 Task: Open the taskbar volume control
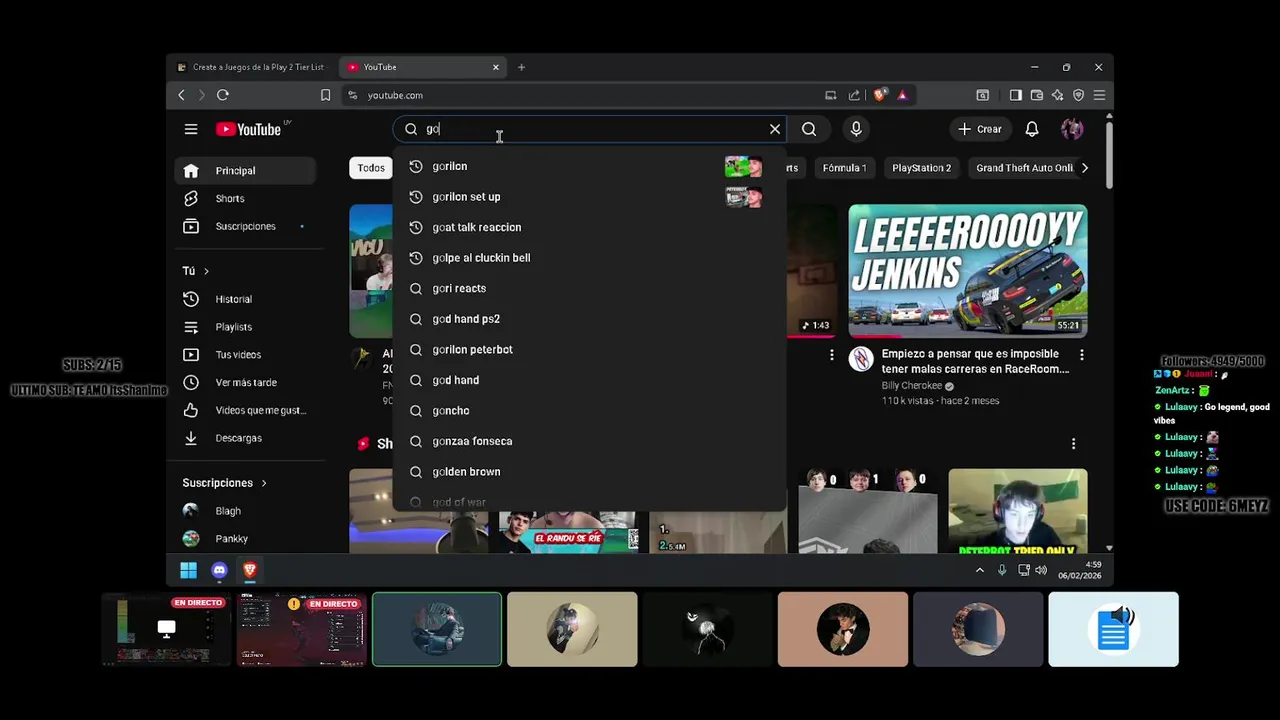click(x=1041, y=570)
